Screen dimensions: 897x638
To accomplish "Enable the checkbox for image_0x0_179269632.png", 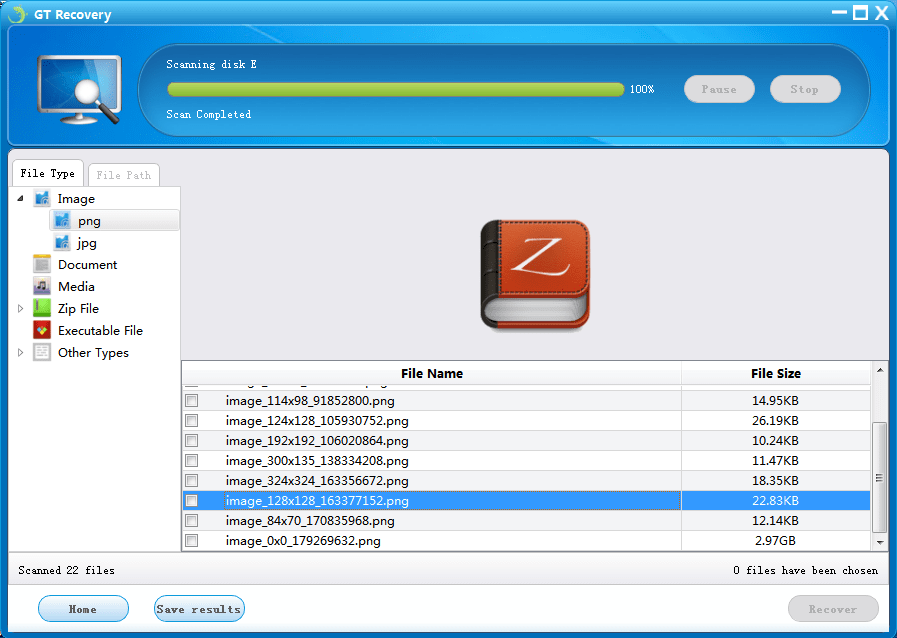I will pos(192,541).
